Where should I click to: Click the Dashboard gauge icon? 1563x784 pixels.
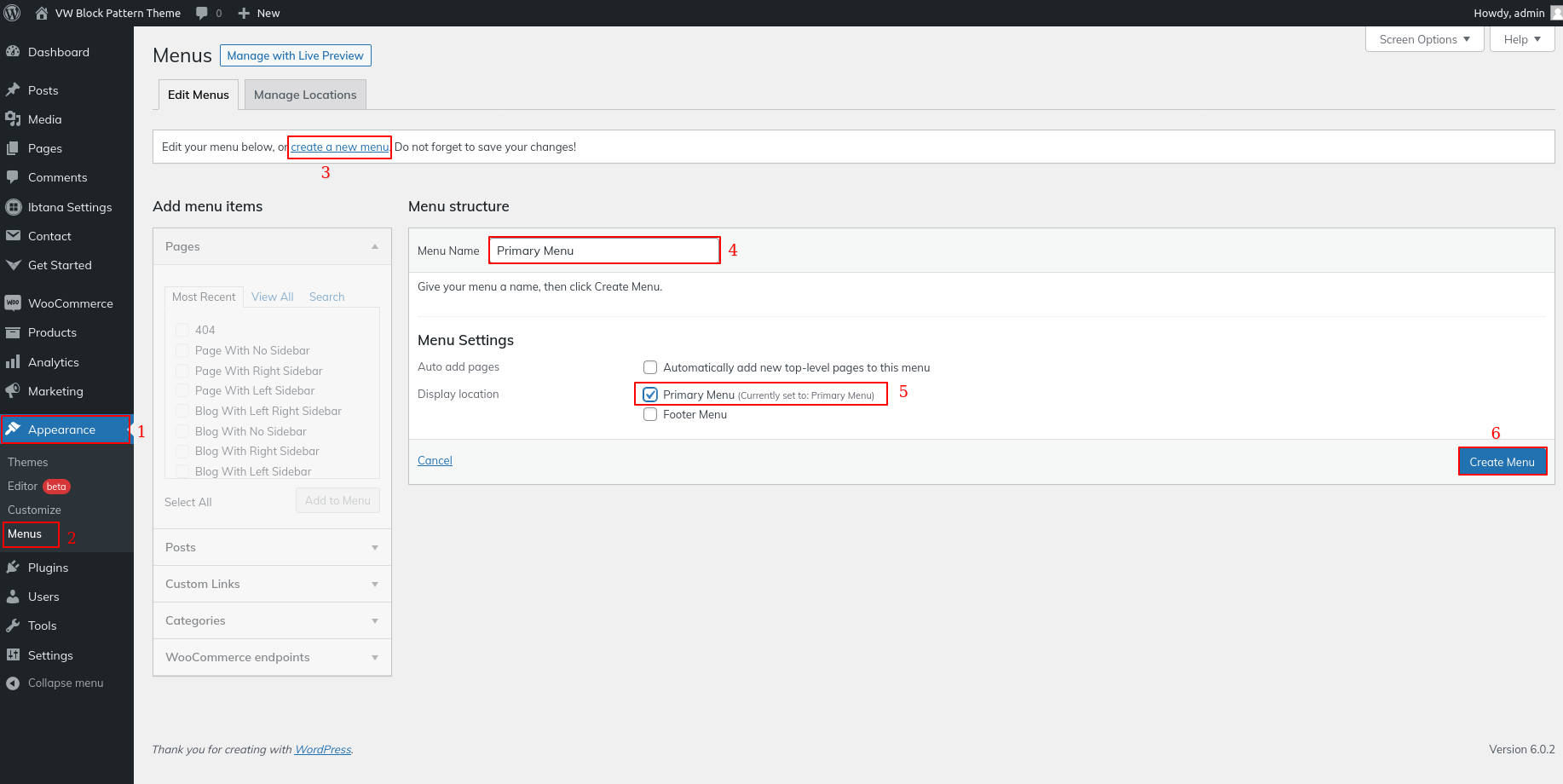pyautogui.click(x=13, y=52)
